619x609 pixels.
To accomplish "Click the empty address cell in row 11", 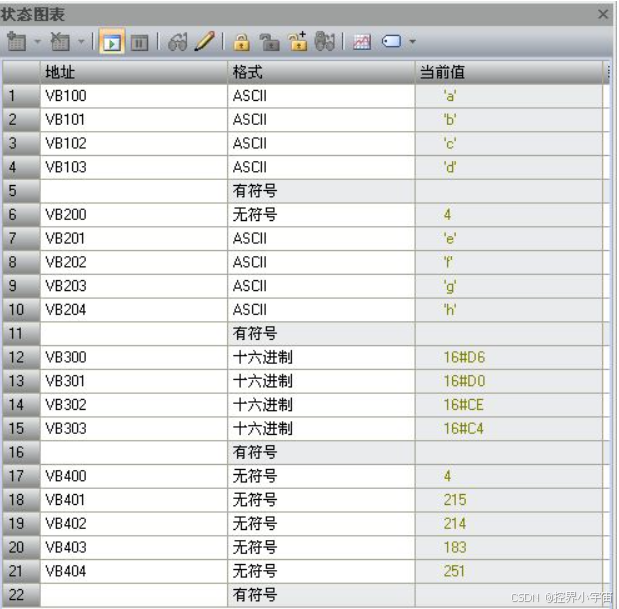I will (x=134, y=334).
